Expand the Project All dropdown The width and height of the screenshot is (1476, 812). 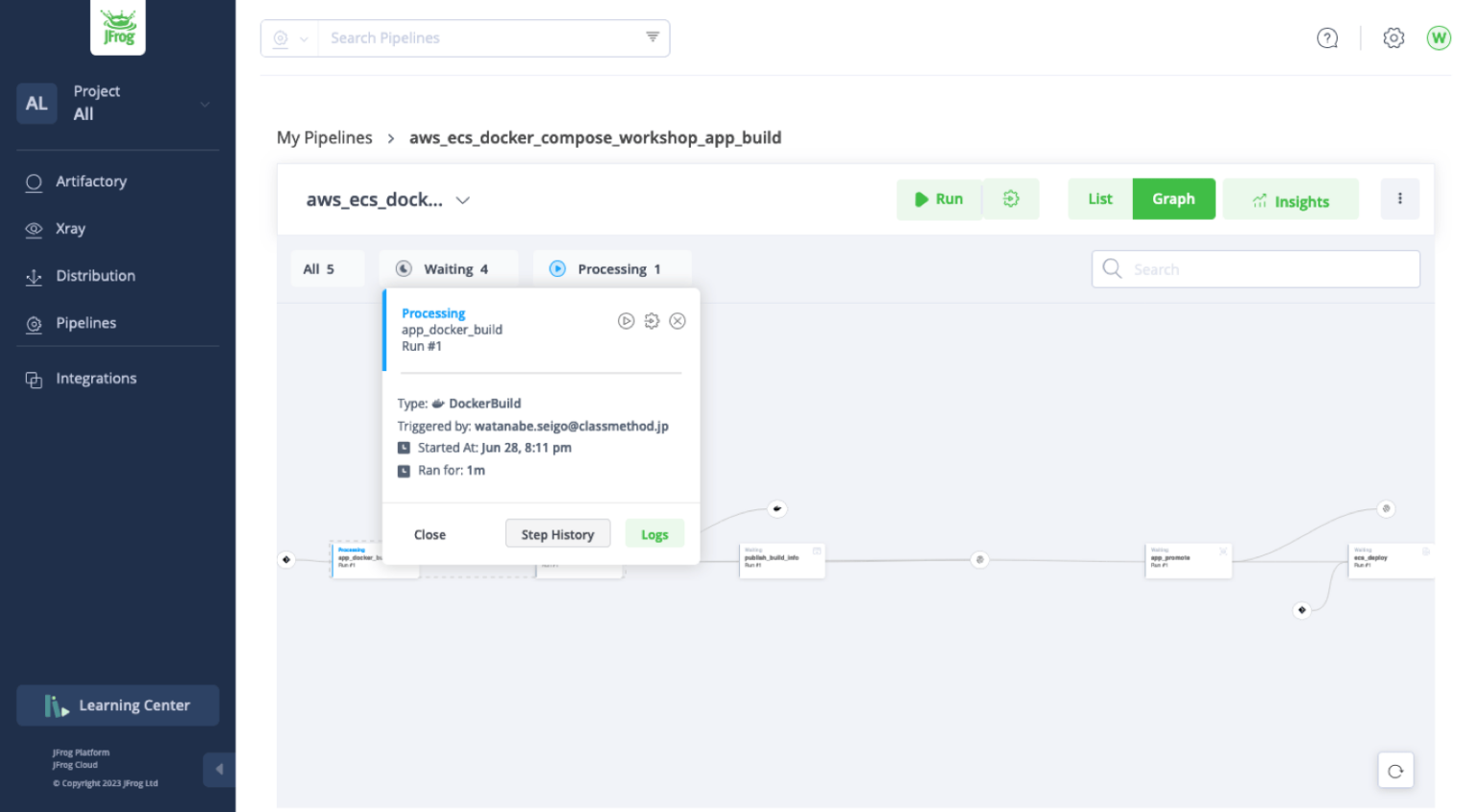(204, 104)
